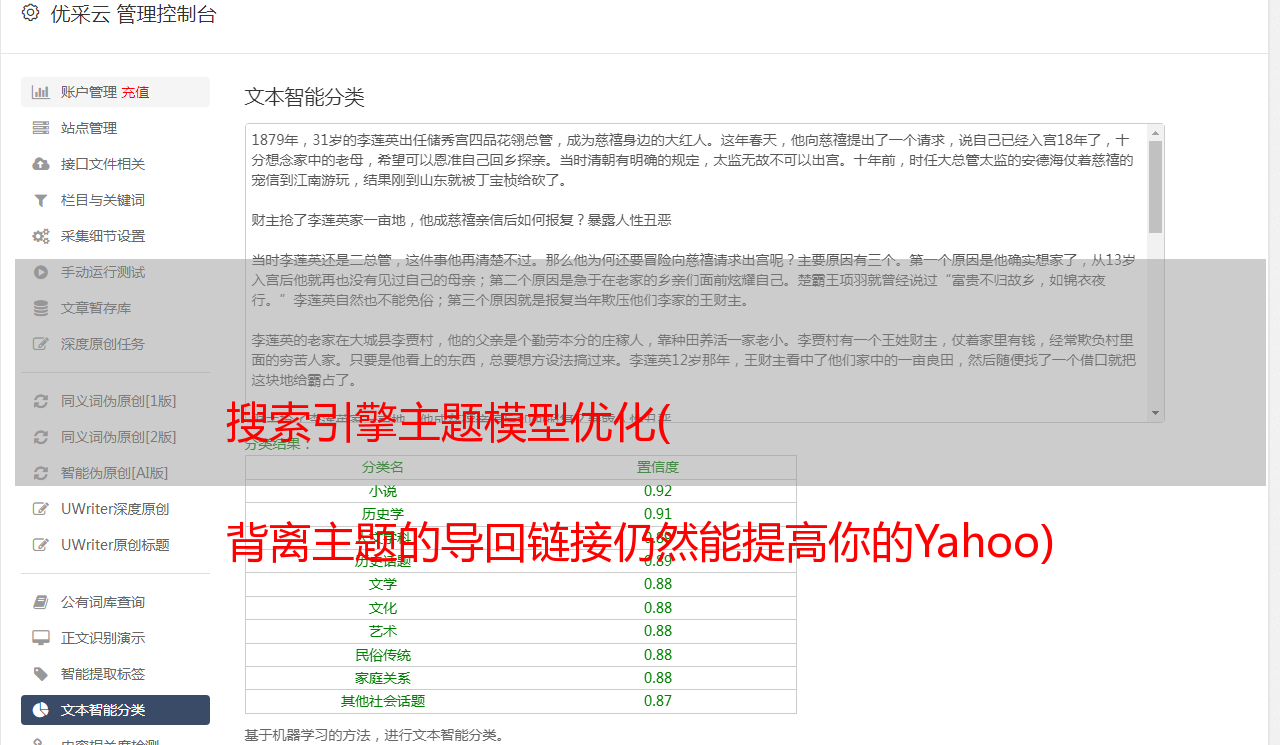The height and width of the screenshot is (745, 1280).
Task: Click the gears icon for 采集细节设置
Action: pyautogui.click(x=41, y=236)
